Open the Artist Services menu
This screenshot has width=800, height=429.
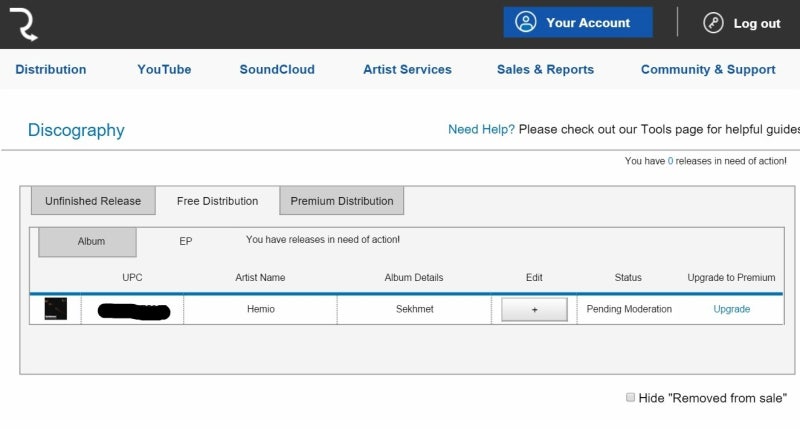point(407,69)
